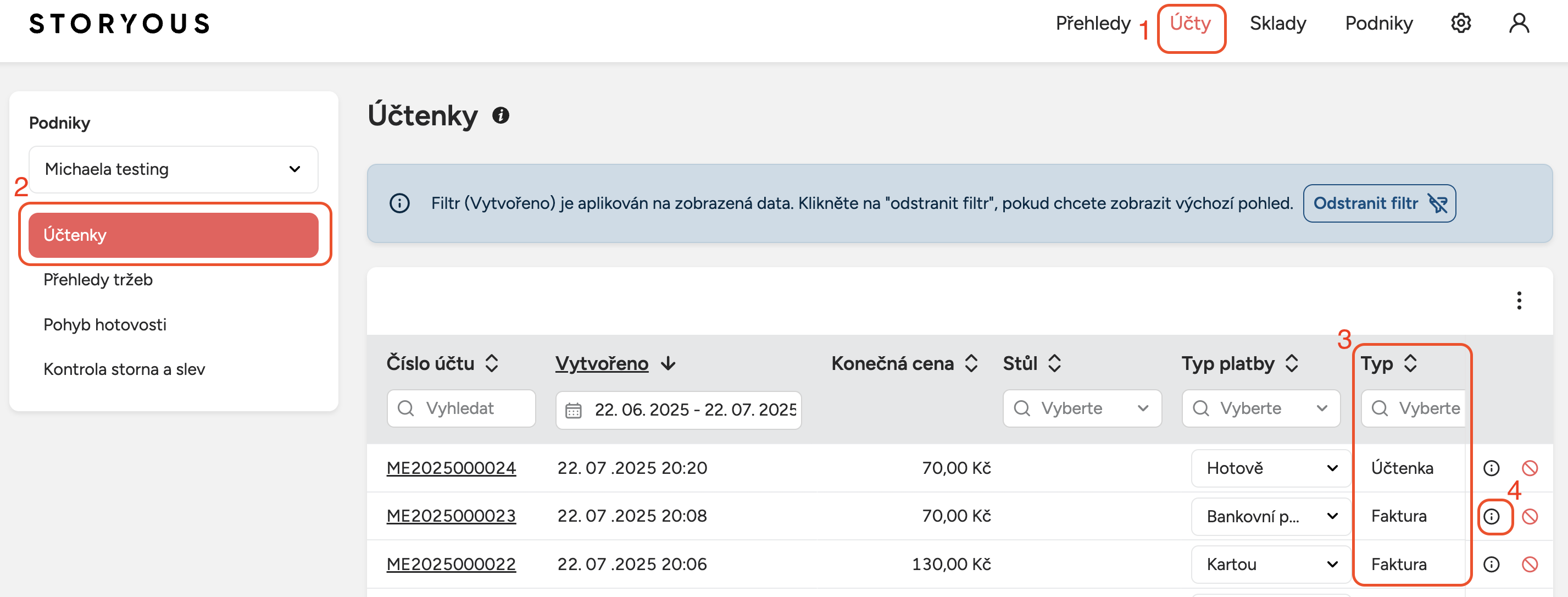1568x597 pixels.
Task: Open receipt link ME2025000024
Action: (451, 468)
